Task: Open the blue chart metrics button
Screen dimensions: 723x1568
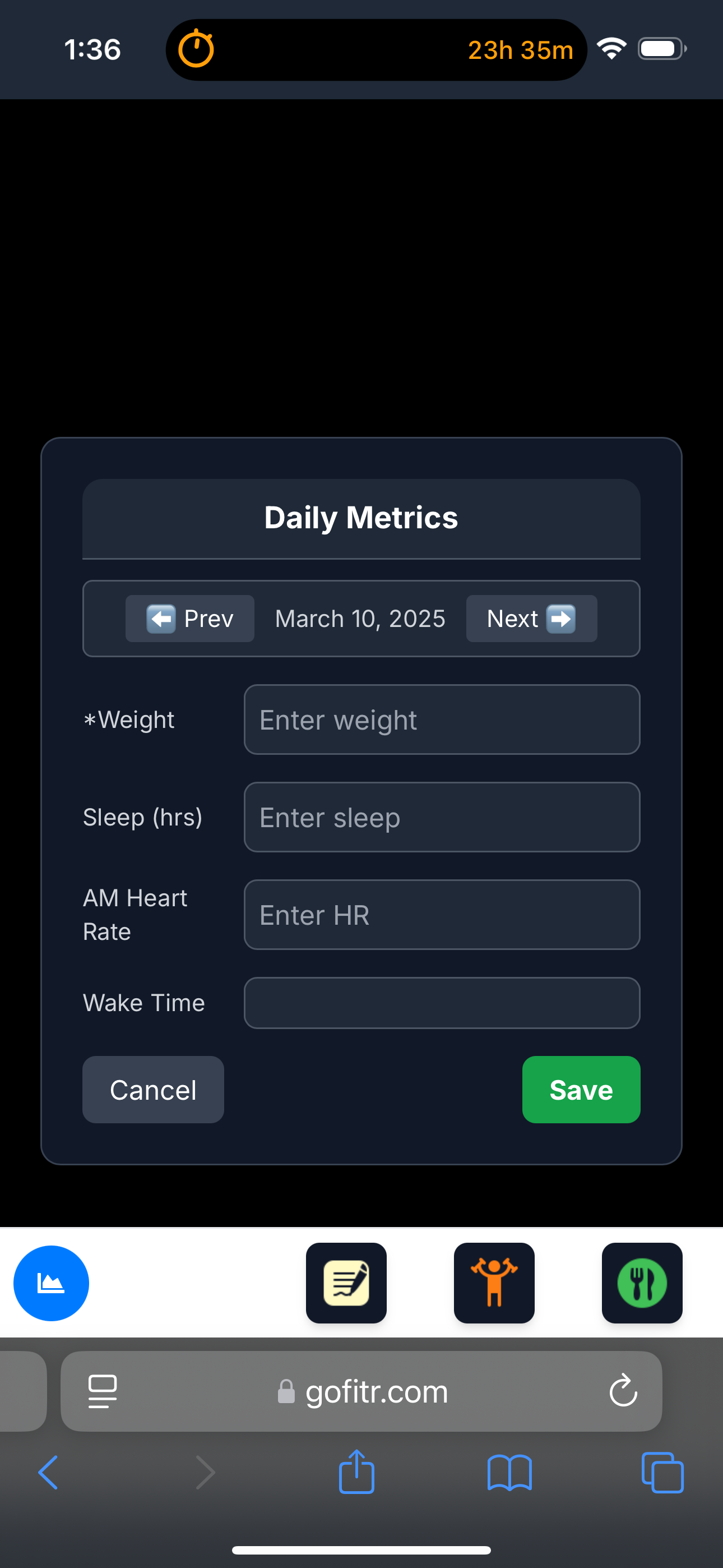Action: tap(51, 1283)
